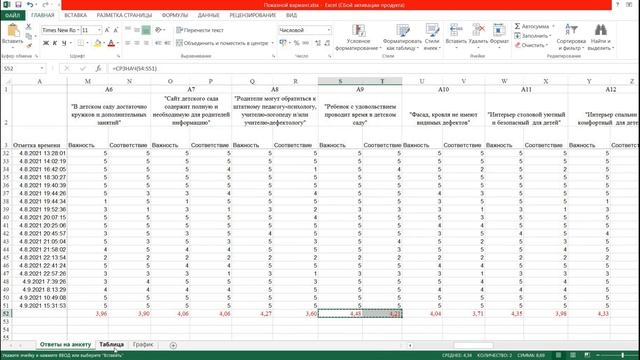640x360 pixels.
Task: Open the Name Box dropdown arrow
Action: [42, 69]
